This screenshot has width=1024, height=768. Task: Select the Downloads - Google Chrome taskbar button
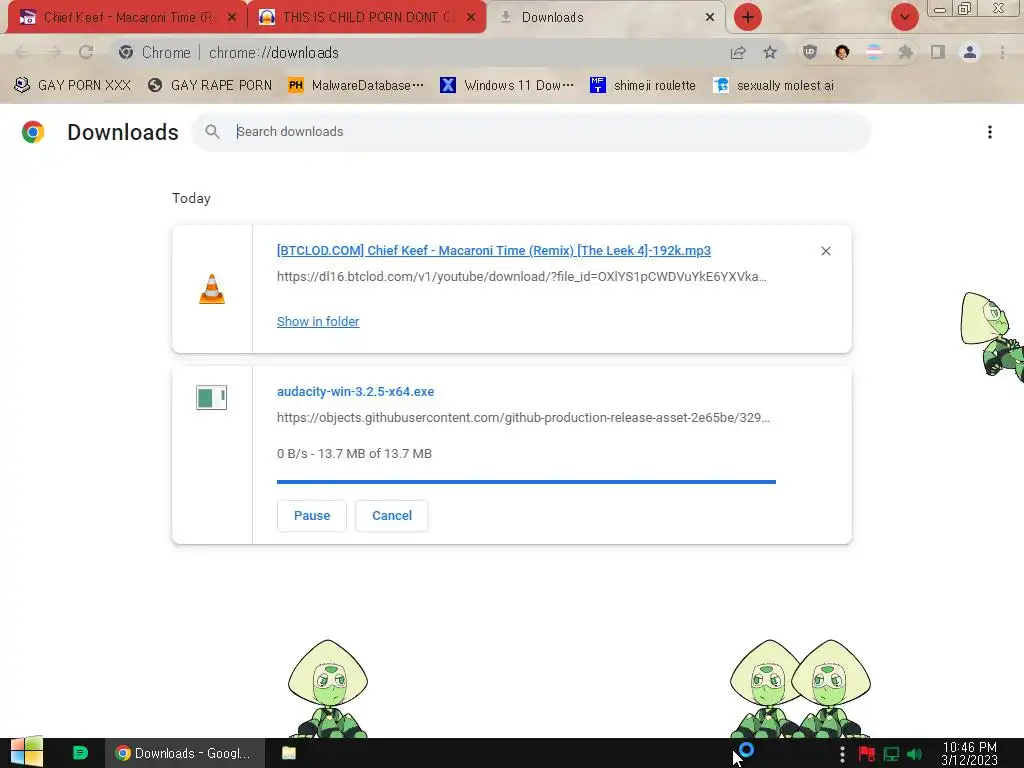click(185, 753)
